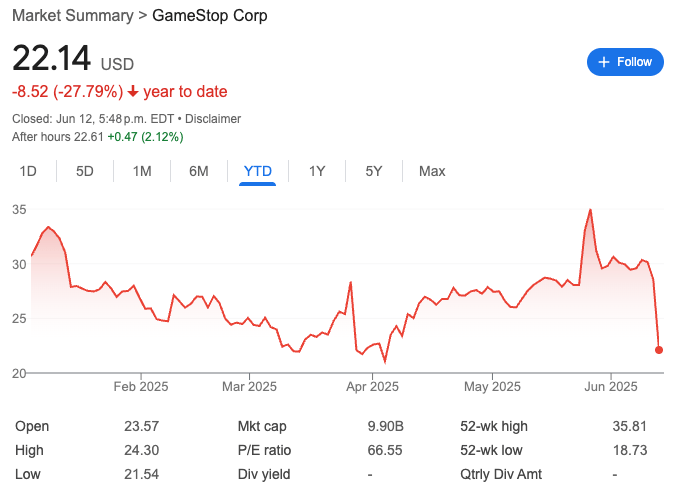Switch to the 6M chart range
This screenshot has height=493, width=688.
[199, 171]
